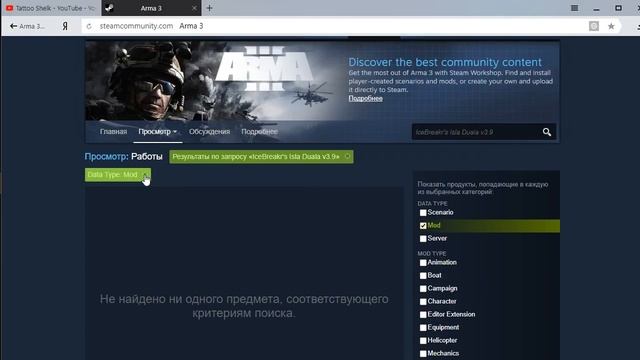Viewport: 640px width, 360px height.
Task: Close the Arma 3 browser tab
Action: [x=194, y=8]
